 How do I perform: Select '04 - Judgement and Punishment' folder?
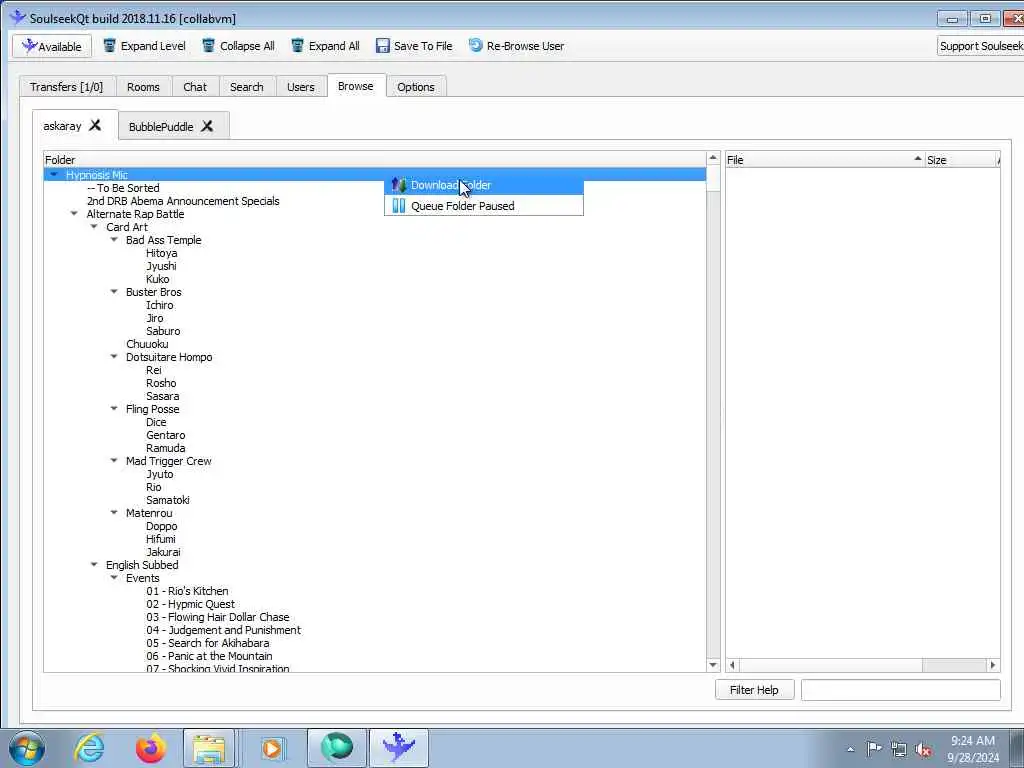pyautogui.click(x=223, y=630)
